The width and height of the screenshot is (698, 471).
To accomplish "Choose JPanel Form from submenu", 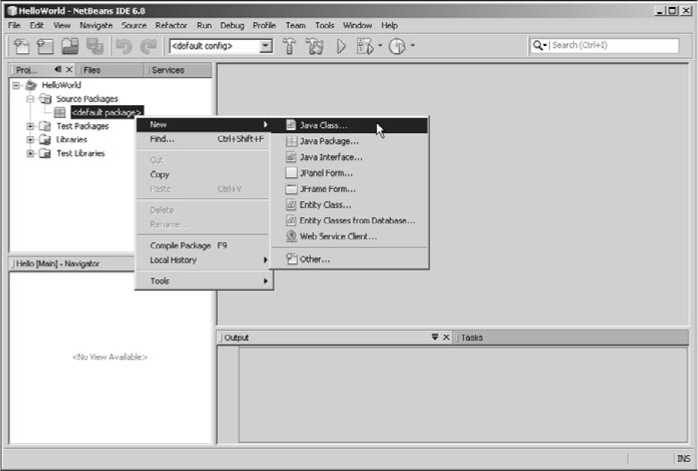I will point(349,173).
